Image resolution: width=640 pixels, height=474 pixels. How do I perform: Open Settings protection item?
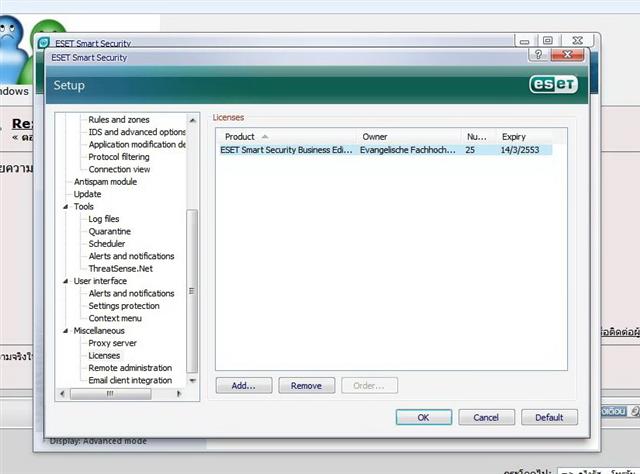pos(124,306)
